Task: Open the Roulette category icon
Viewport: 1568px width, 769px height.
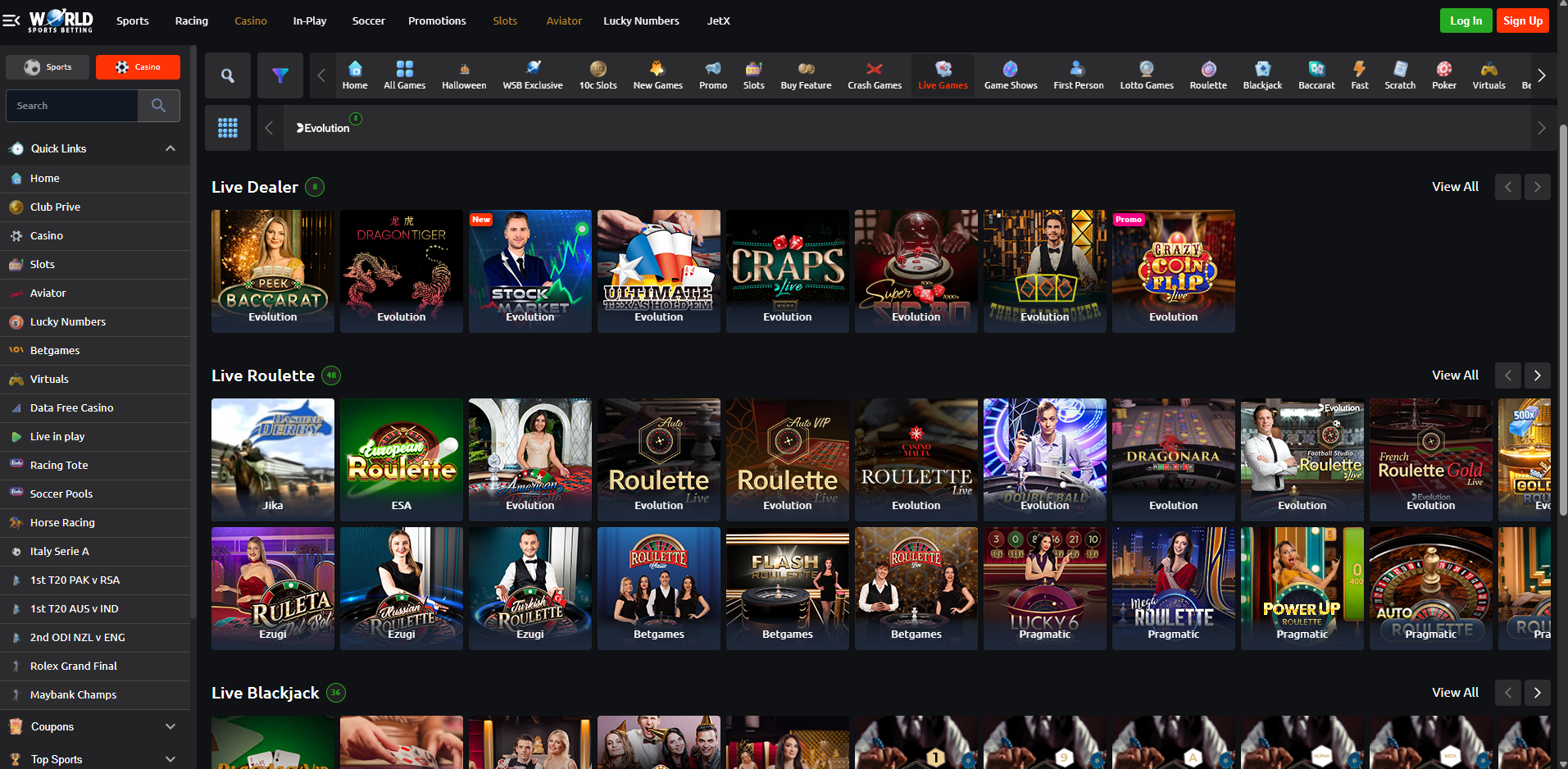Action: tap(1207, 75)
